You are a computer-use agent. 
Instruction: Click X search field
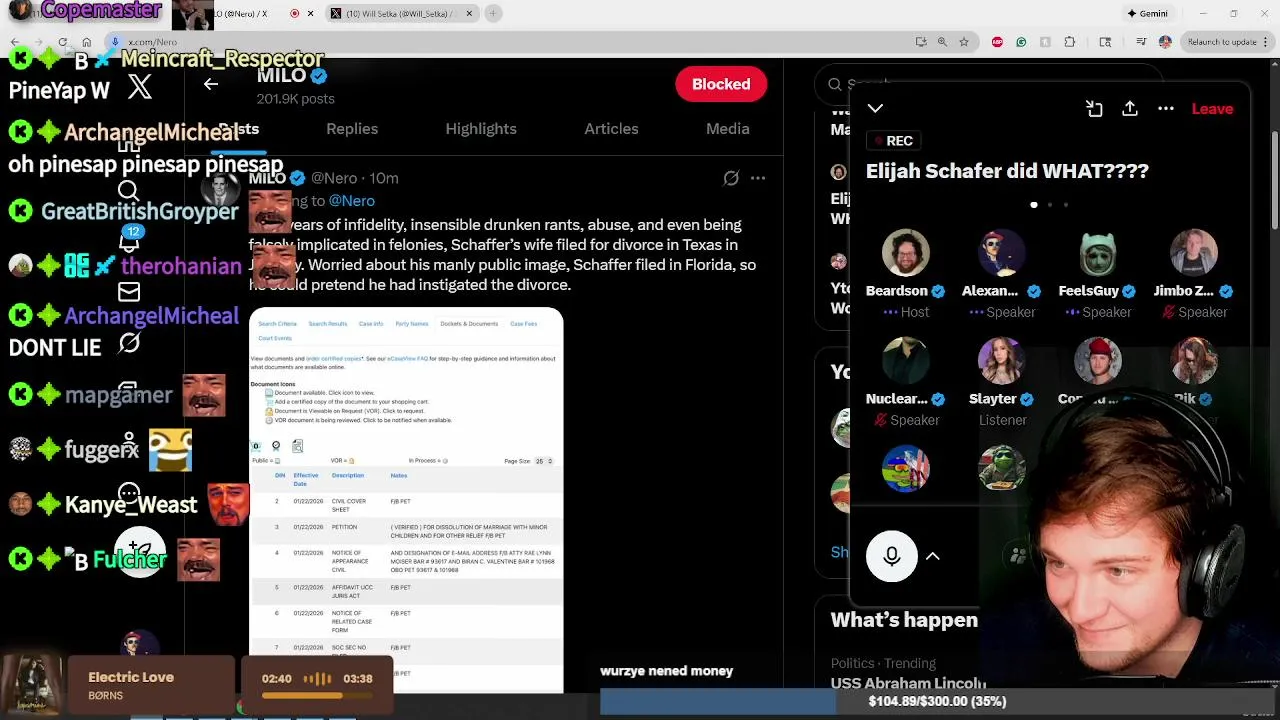click(x=990, y=85)
